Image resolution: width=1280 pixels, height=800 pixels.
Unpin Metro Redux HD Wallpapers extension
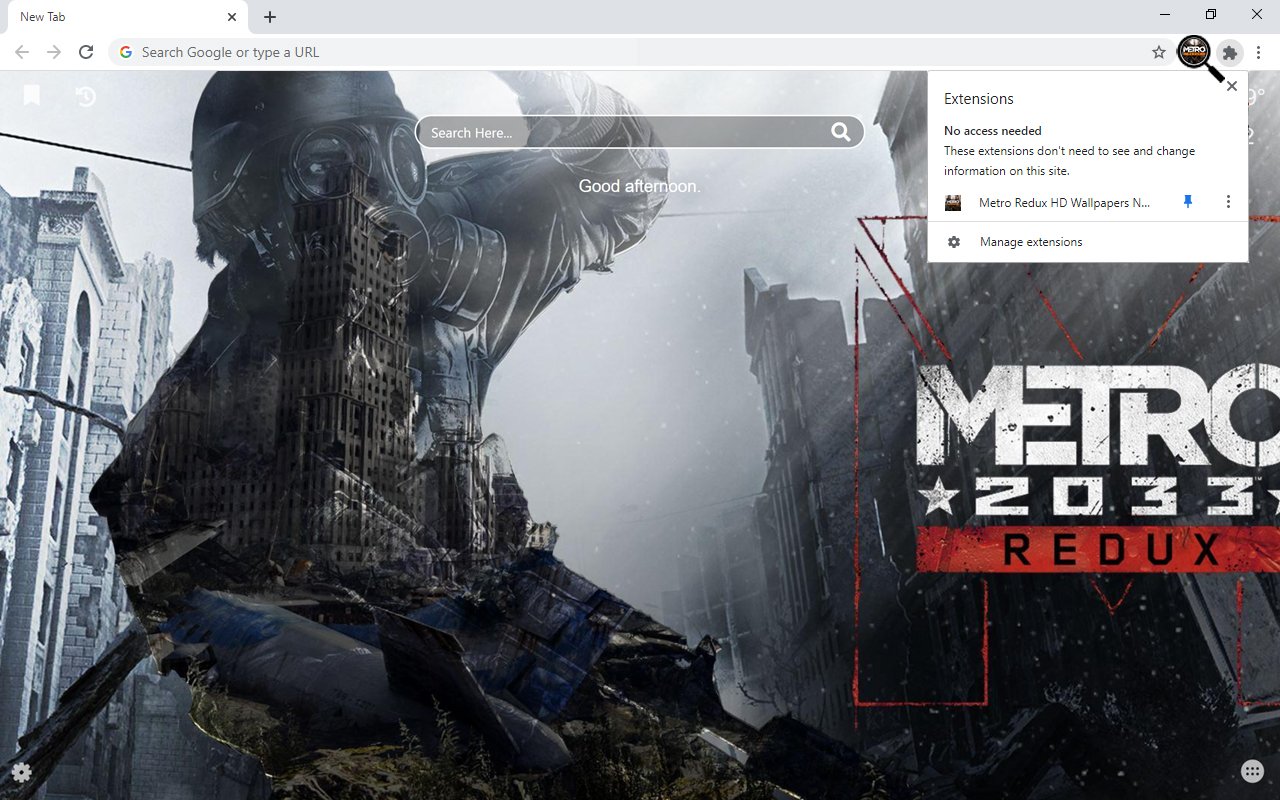pos(1188,202)
